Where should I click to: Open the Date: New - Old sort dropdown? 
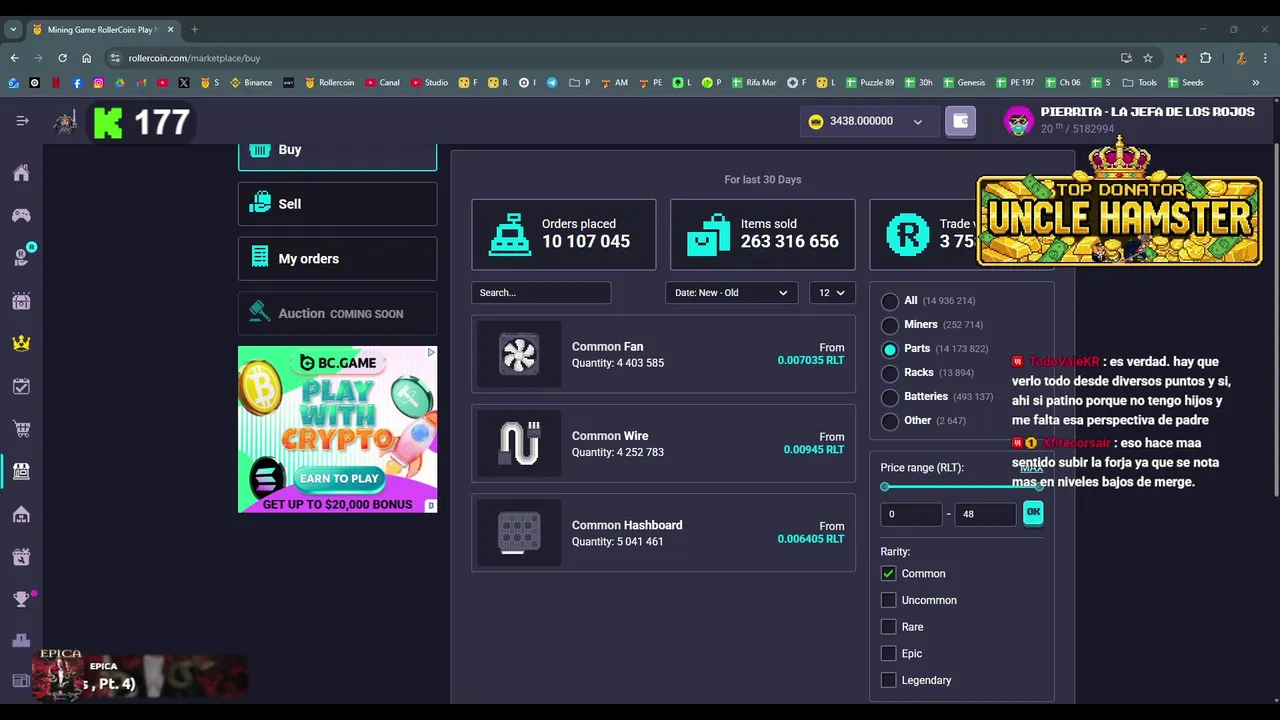[731, 293]
